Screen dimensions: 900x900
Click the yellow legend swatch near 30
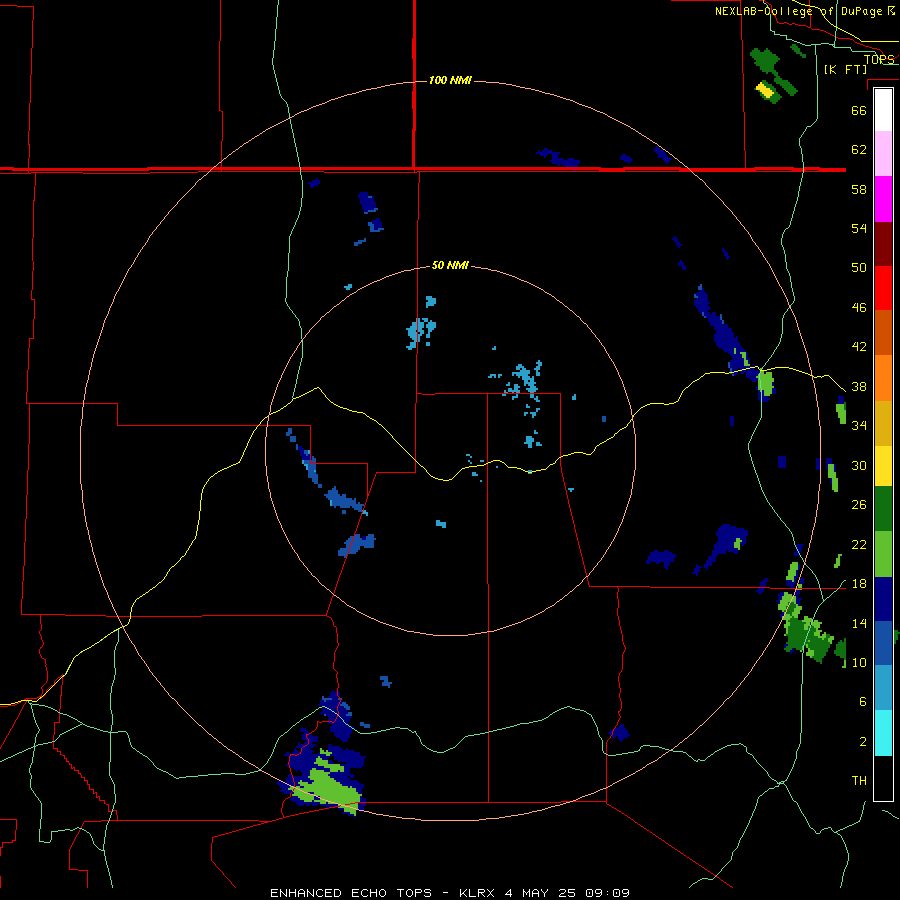[883, 465]
